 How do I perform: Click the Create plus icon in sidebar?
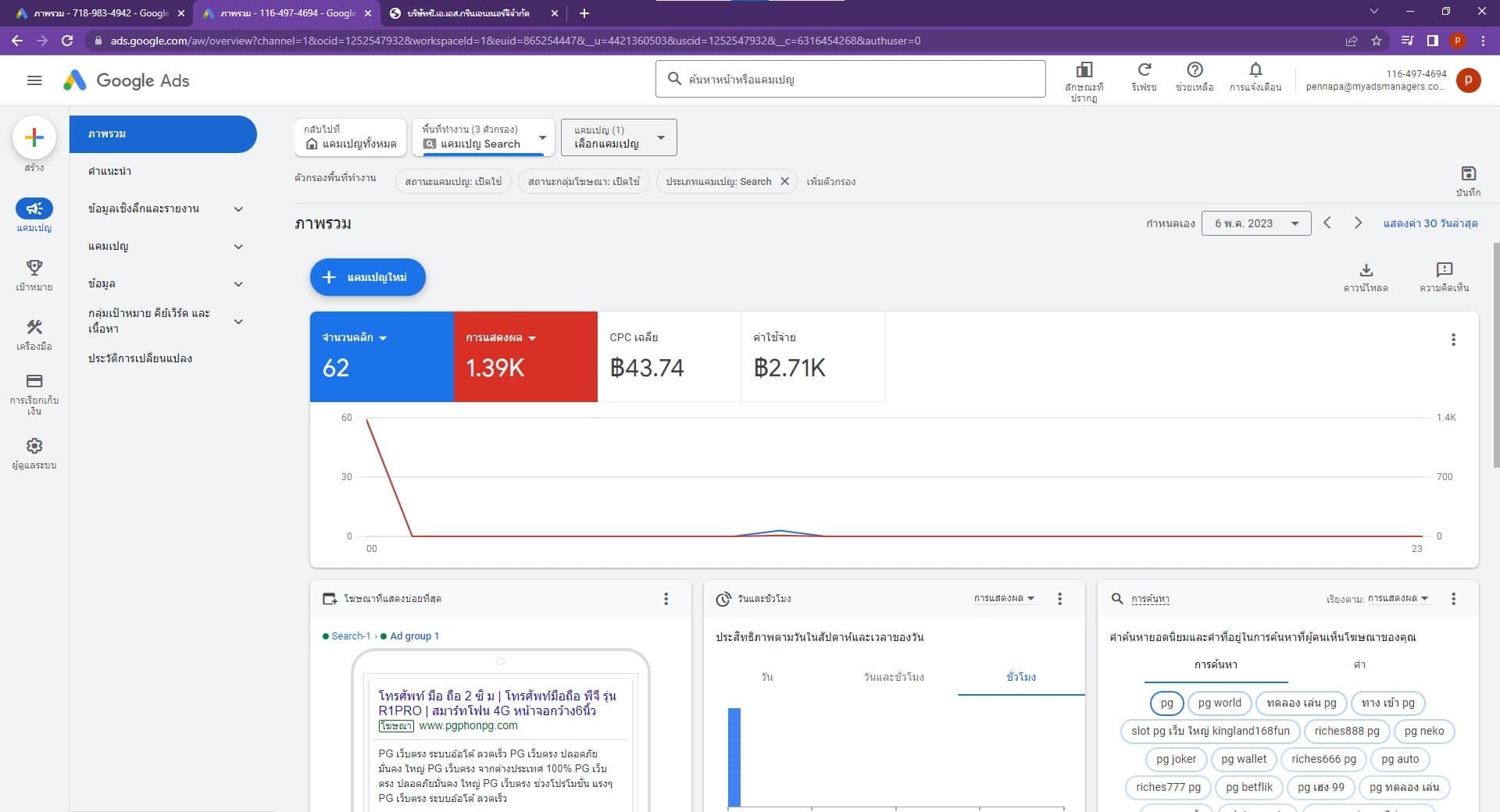pyautogui.click(x=34, y=138)
